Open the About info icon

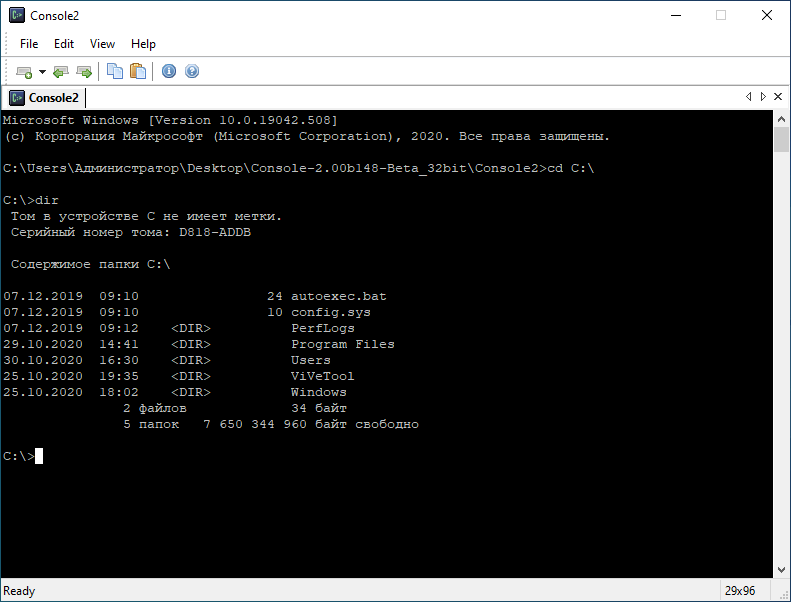(x=169, y=71)
